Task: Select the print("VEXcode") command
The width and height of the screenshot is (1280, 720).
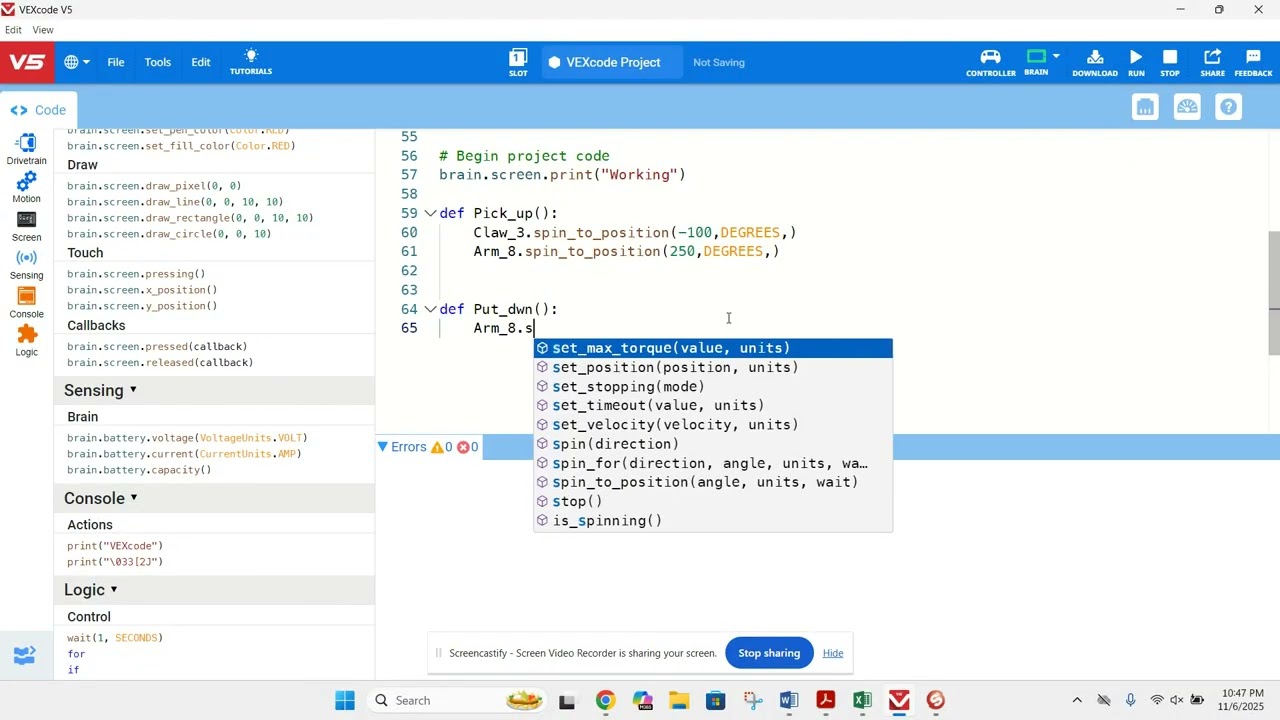Action: [x=115, y=546]
